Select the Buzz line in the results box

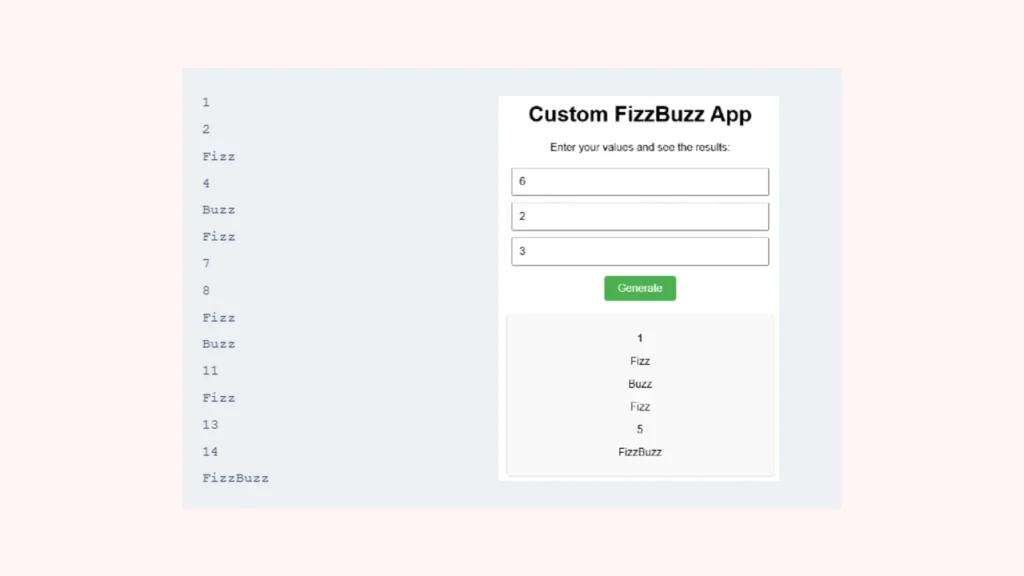click(639, 383)
